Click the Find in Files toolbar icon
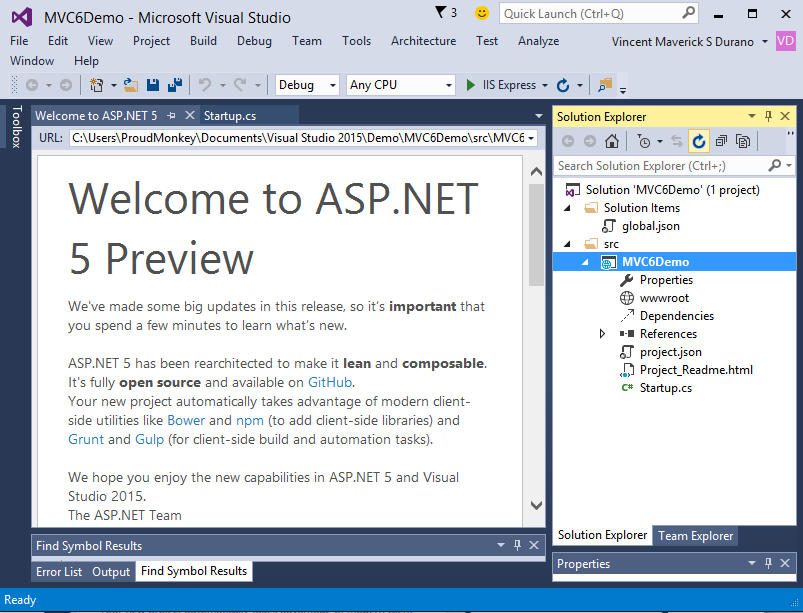The width and height of the screenshot is (803, 613). (605, 85)
